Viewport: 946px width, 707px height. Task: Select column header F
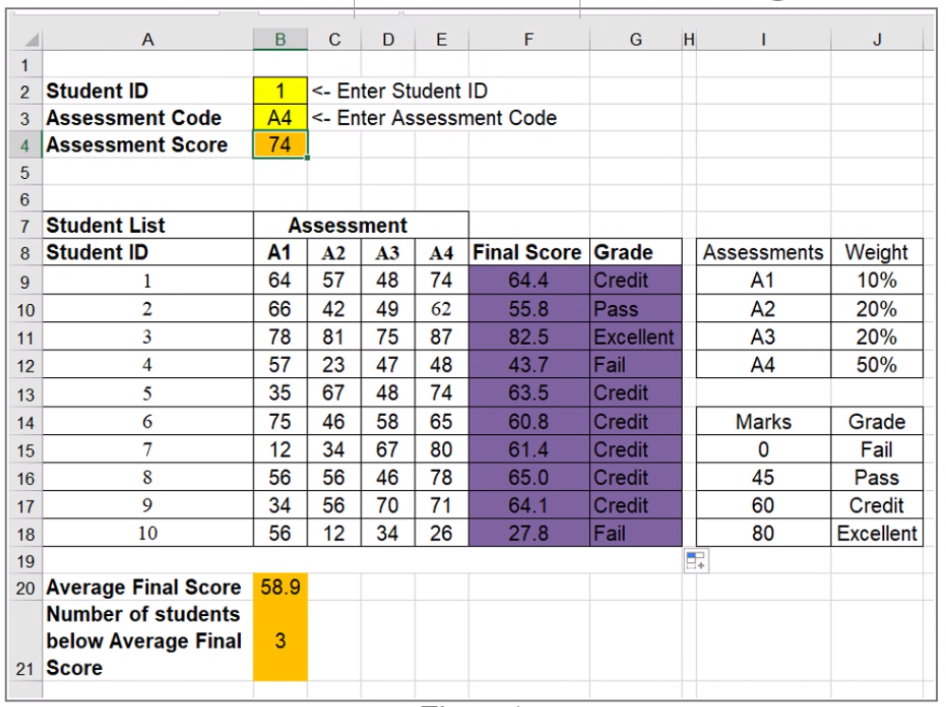tap(528, 39)
